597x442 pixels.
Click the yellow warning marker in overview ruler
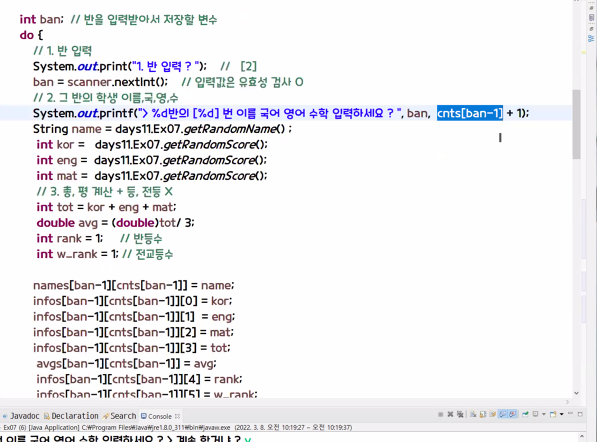click(584, 53)
